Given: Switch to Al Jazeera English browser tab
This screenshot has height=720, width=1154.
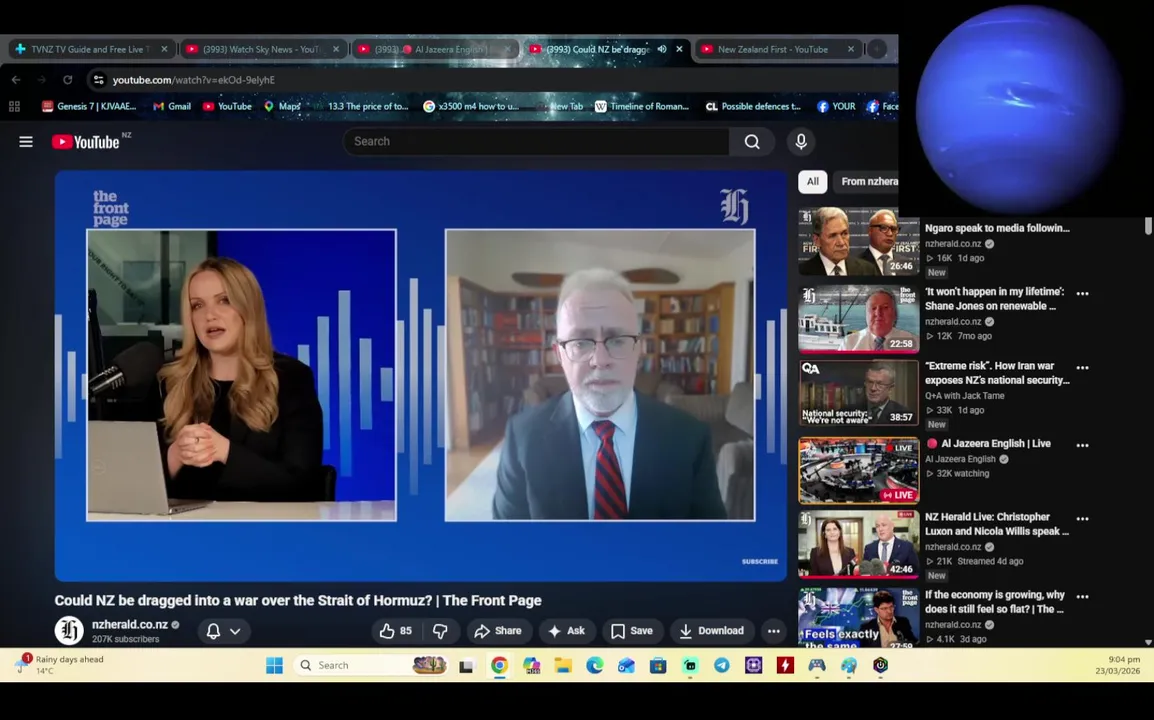Looking at the screenshot, I should point(434,49).
